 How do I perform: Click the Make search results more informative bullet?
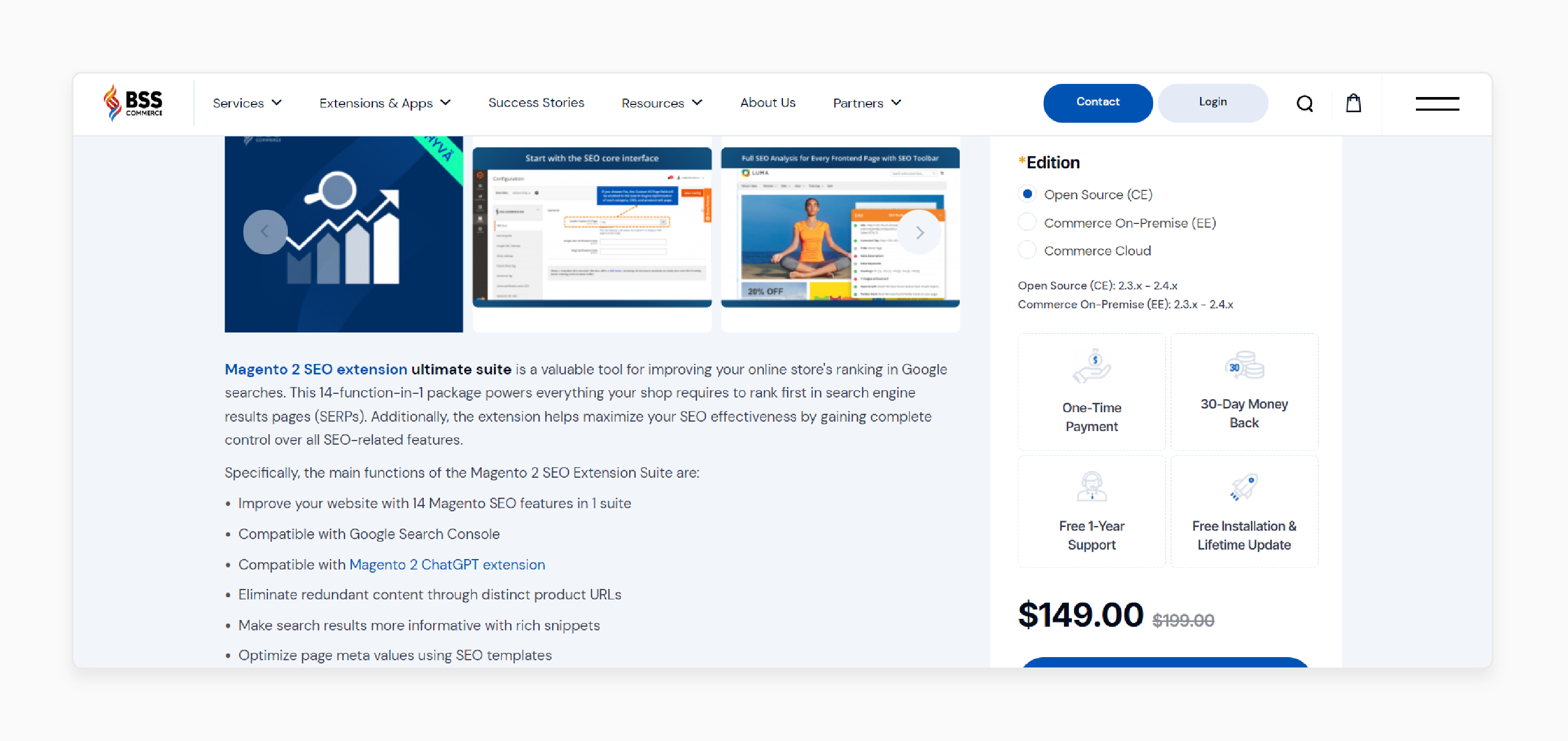[x=419, y=625]
